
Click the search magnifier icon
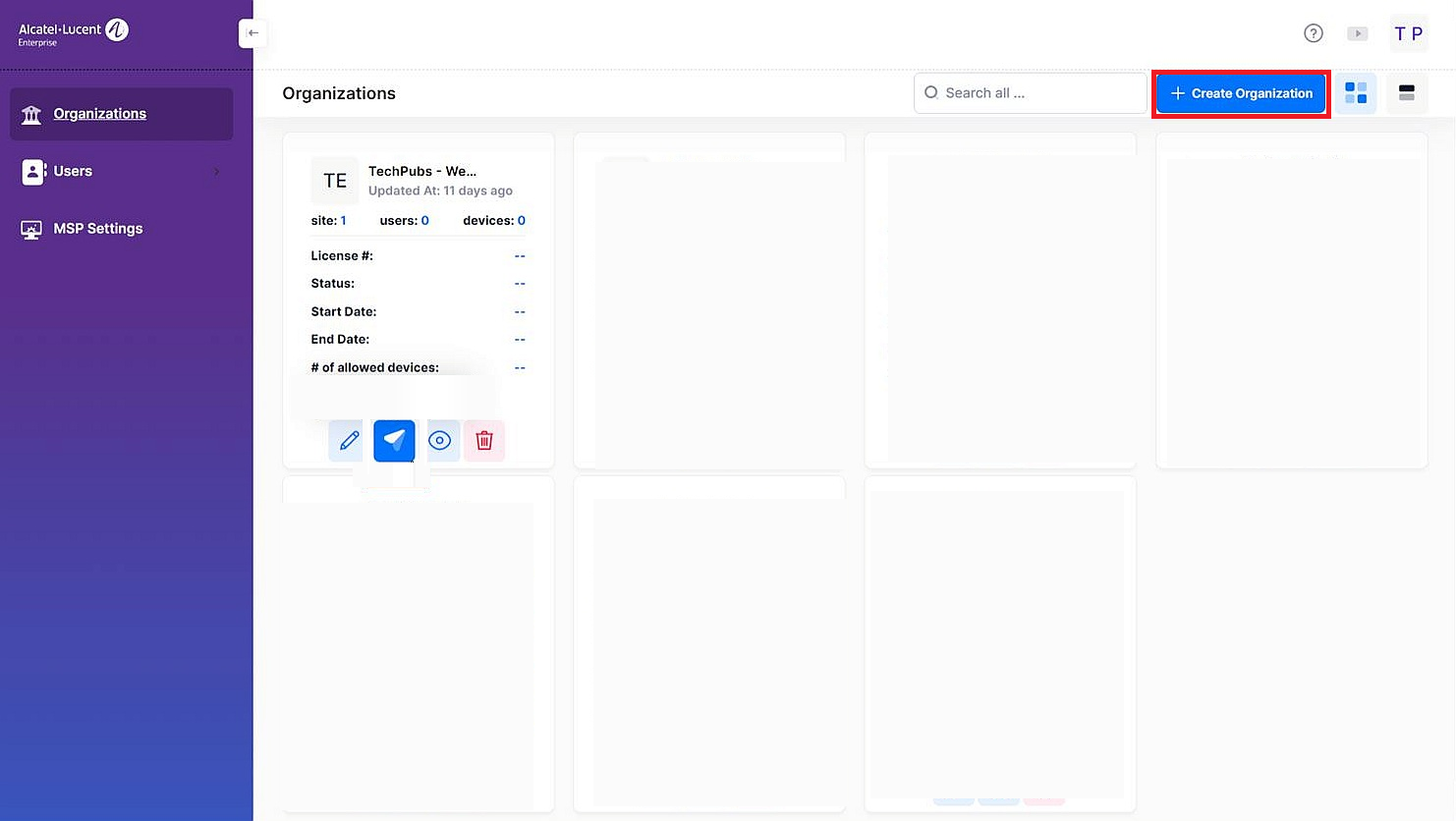click(x=931, y=92)
